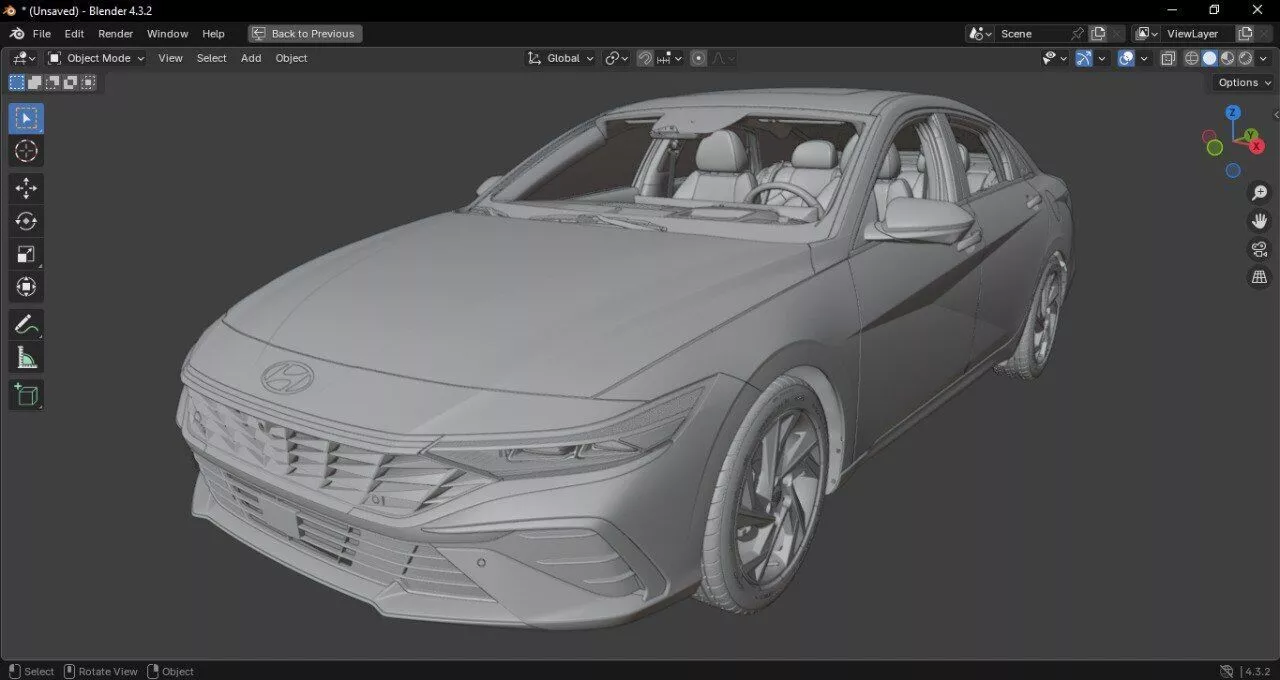
Task: Open the Object Mode dropdown
Action: (97, 58)
